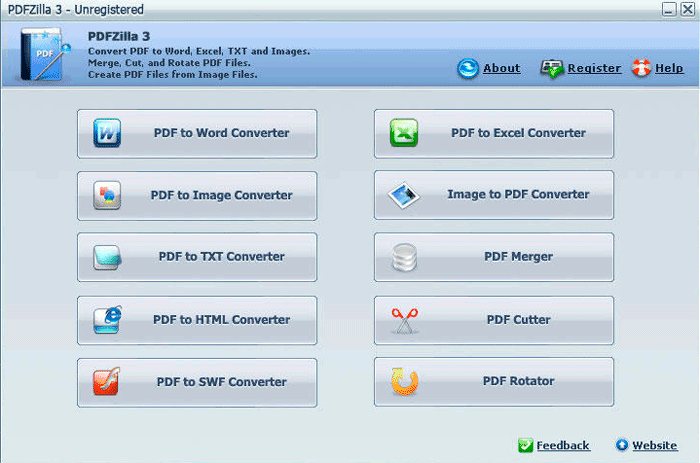Click the database stack icon for PDF Merger
This screenshot has width=700, height=463.
coord(404,257)
